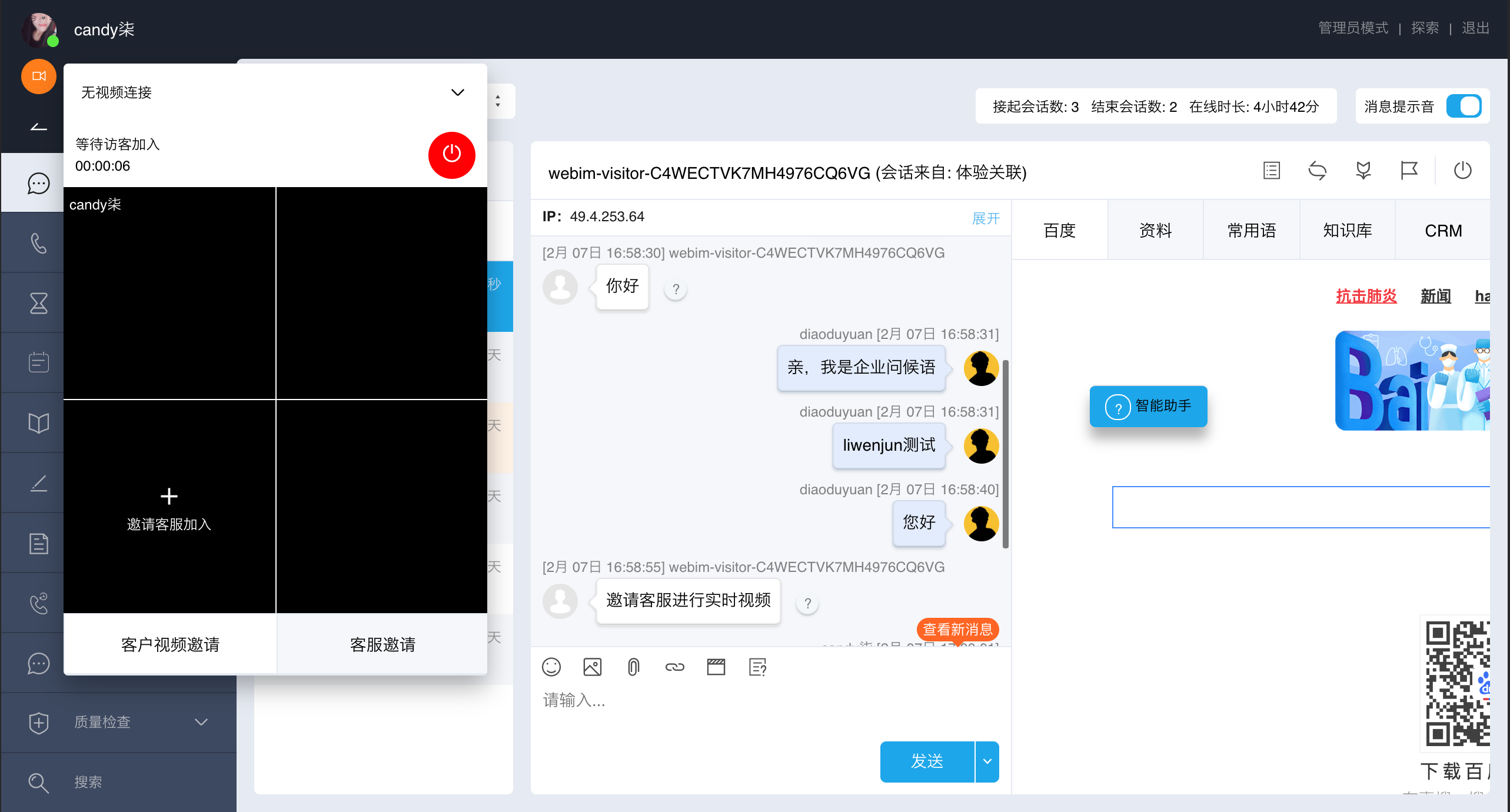This screenshot has height=812, width=1510.
Task: Open the emoji picker in the chat input
Action: click(551, 667)
